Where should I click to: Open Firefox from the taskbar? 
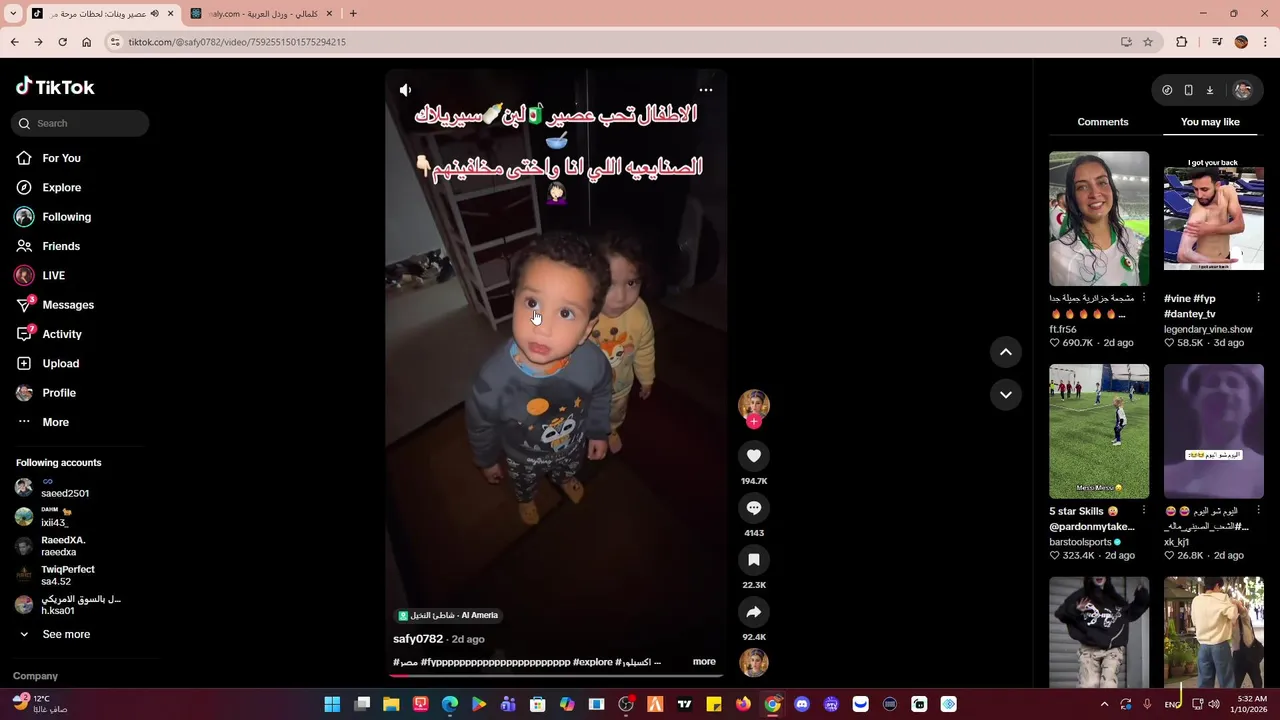tap(743, 704)
